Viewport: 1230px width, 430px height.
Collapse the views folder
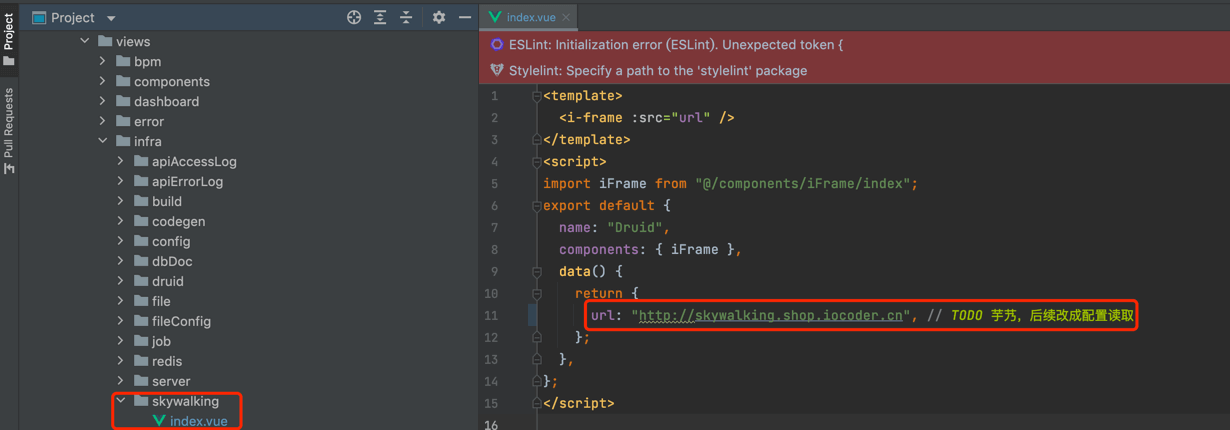(85, 41)
